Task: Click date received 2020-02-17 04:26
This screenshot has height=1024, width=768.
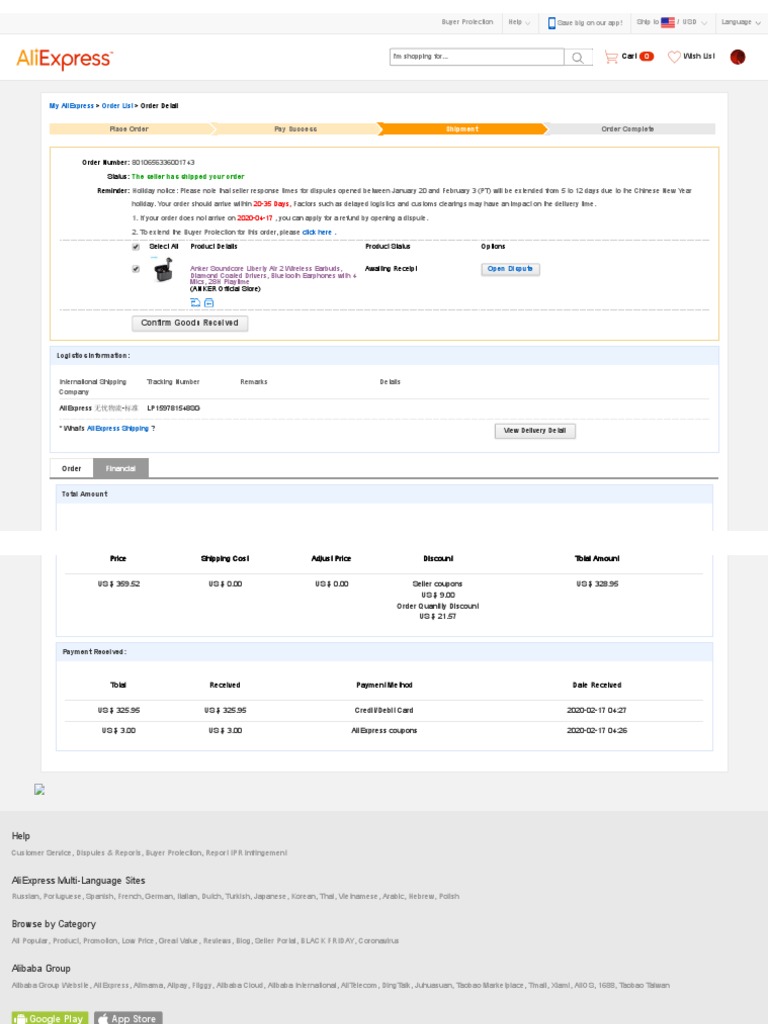Action: [x=597, y=730]
